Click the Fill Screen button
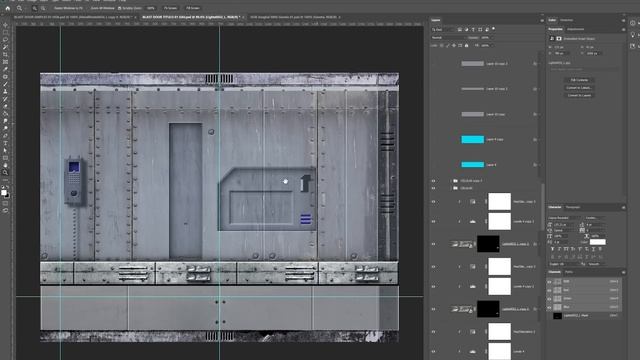The height and width of the screenshot is (360, 640). click(193, 8)
